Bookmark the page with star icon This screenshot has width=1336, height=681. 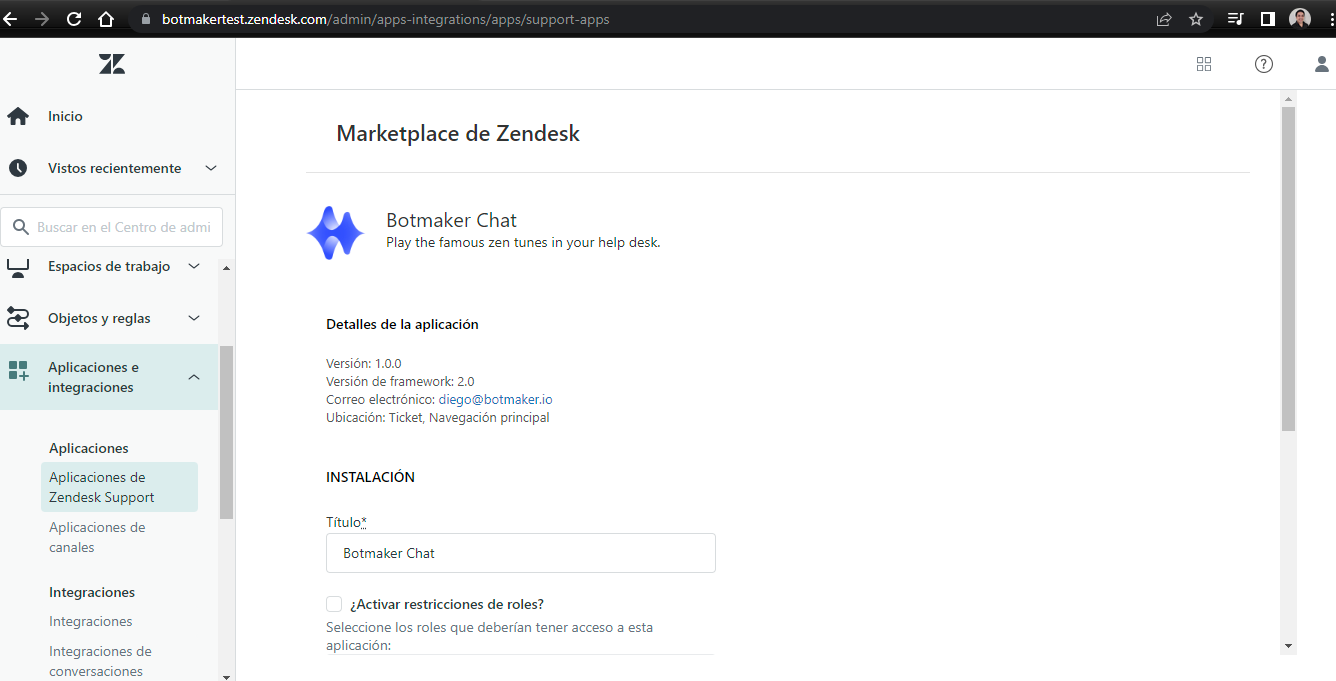point(1196,19)
